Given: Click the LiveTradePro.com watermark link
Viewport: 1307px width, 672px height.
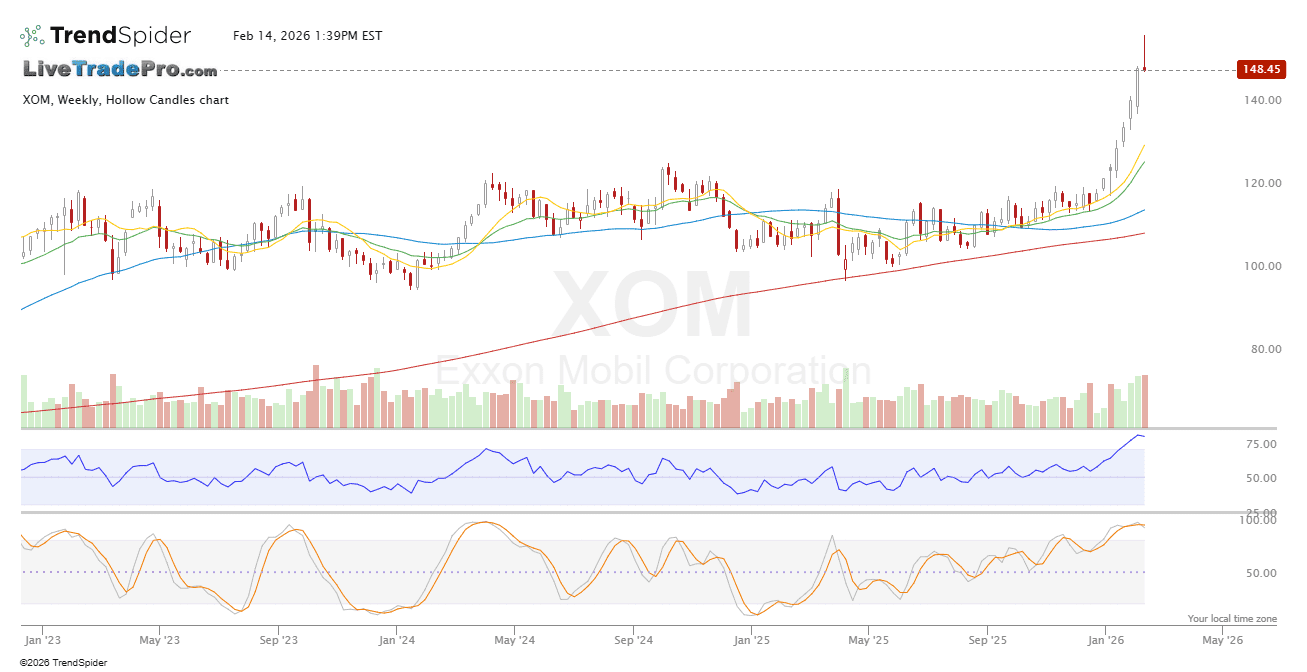Looking at the screenshot, I should pos(120,70).
